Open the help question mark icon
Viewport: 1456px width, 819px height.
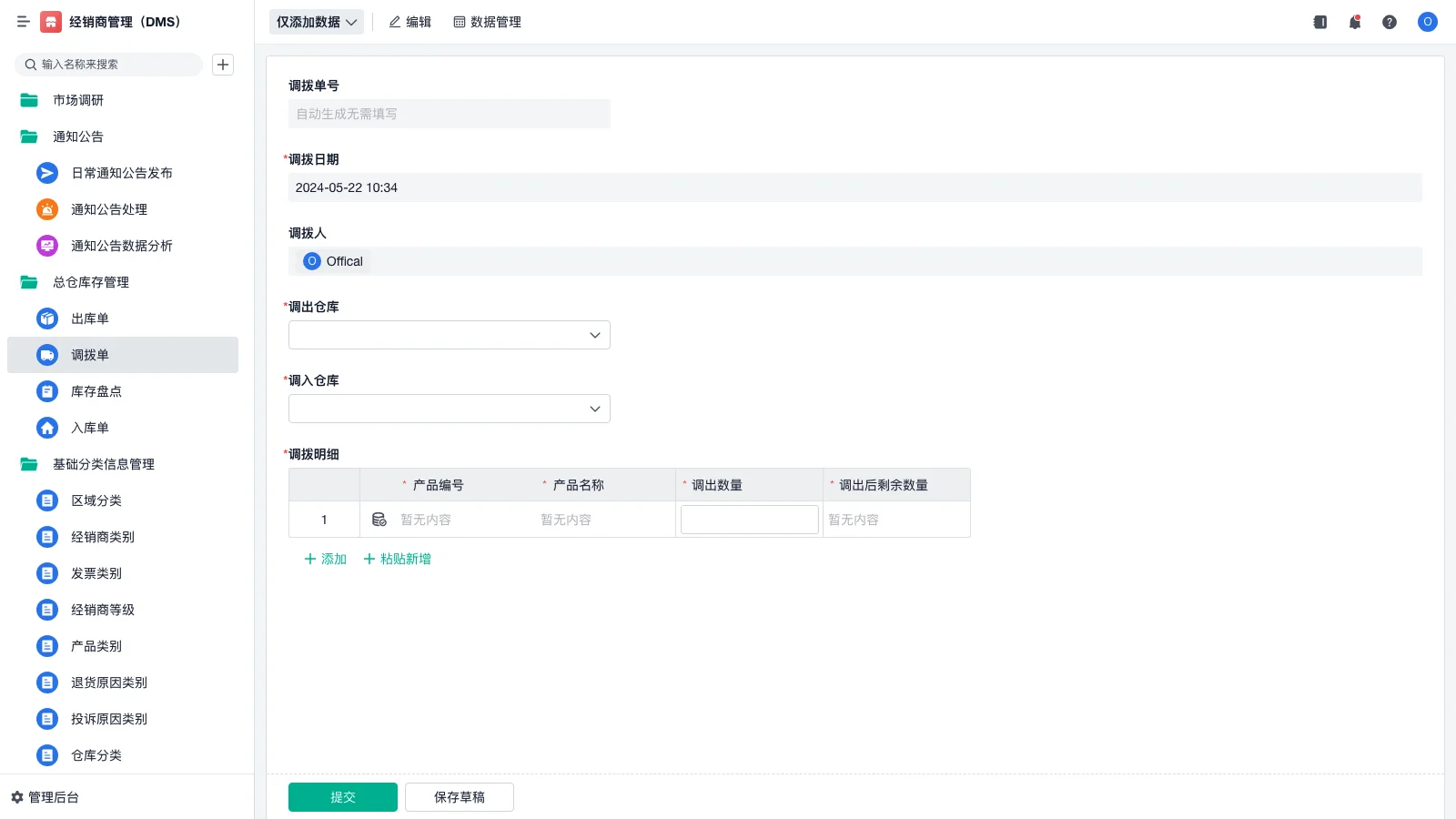point(1390,22)
